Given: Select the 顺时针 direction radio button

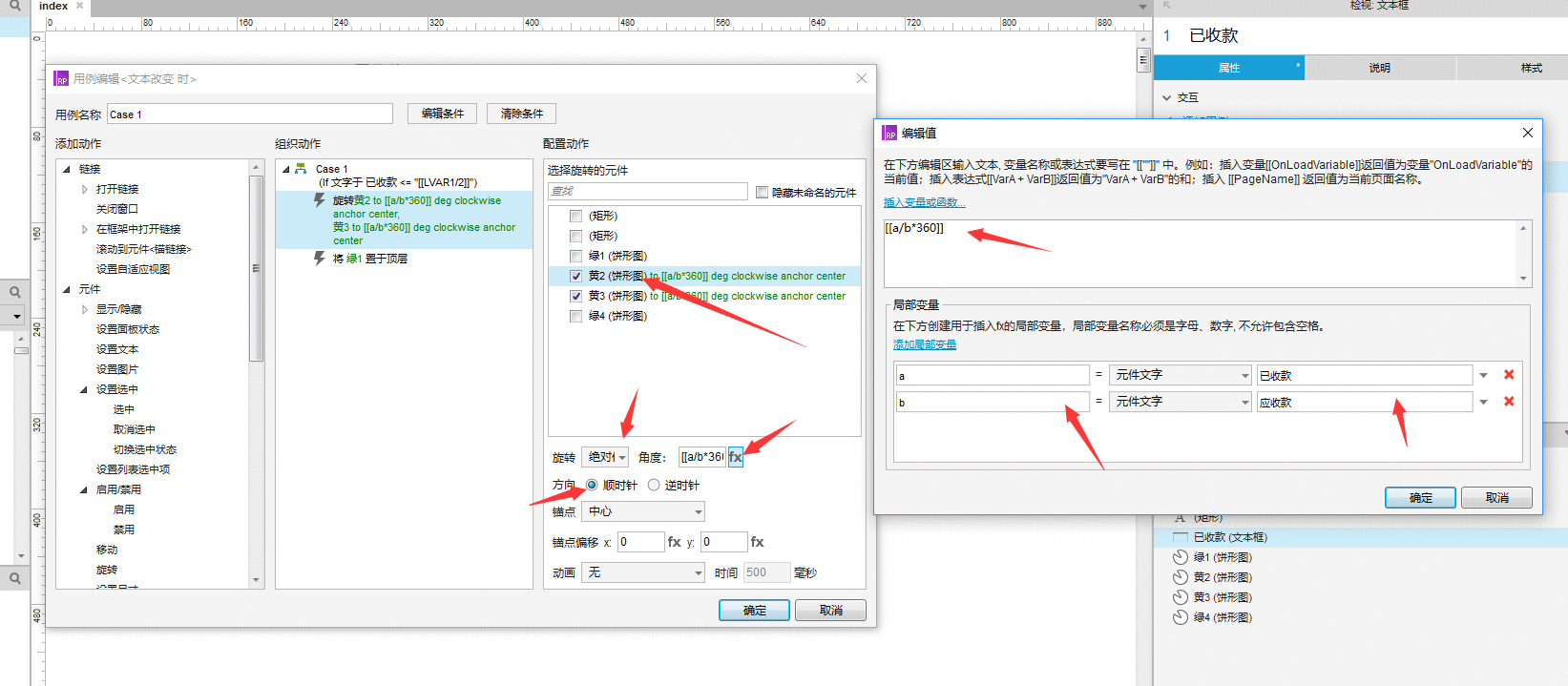Looking at the screenshot, I should (592, 485).
